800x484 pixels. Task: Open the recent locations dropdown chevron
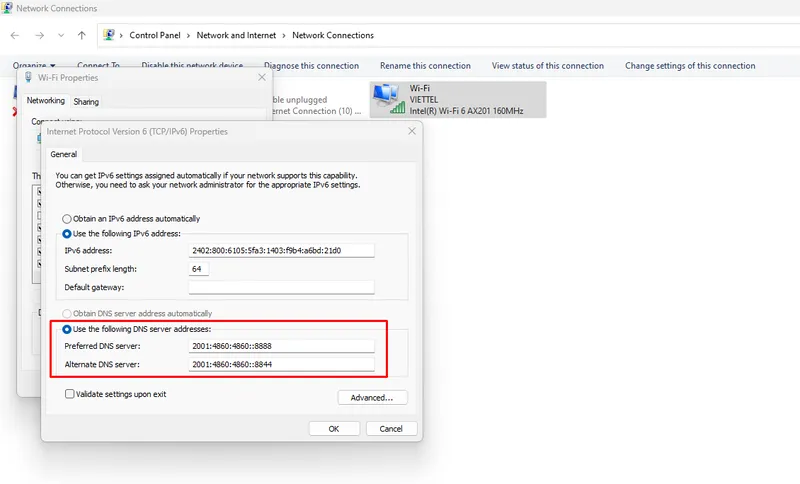(x=61, y=35)
